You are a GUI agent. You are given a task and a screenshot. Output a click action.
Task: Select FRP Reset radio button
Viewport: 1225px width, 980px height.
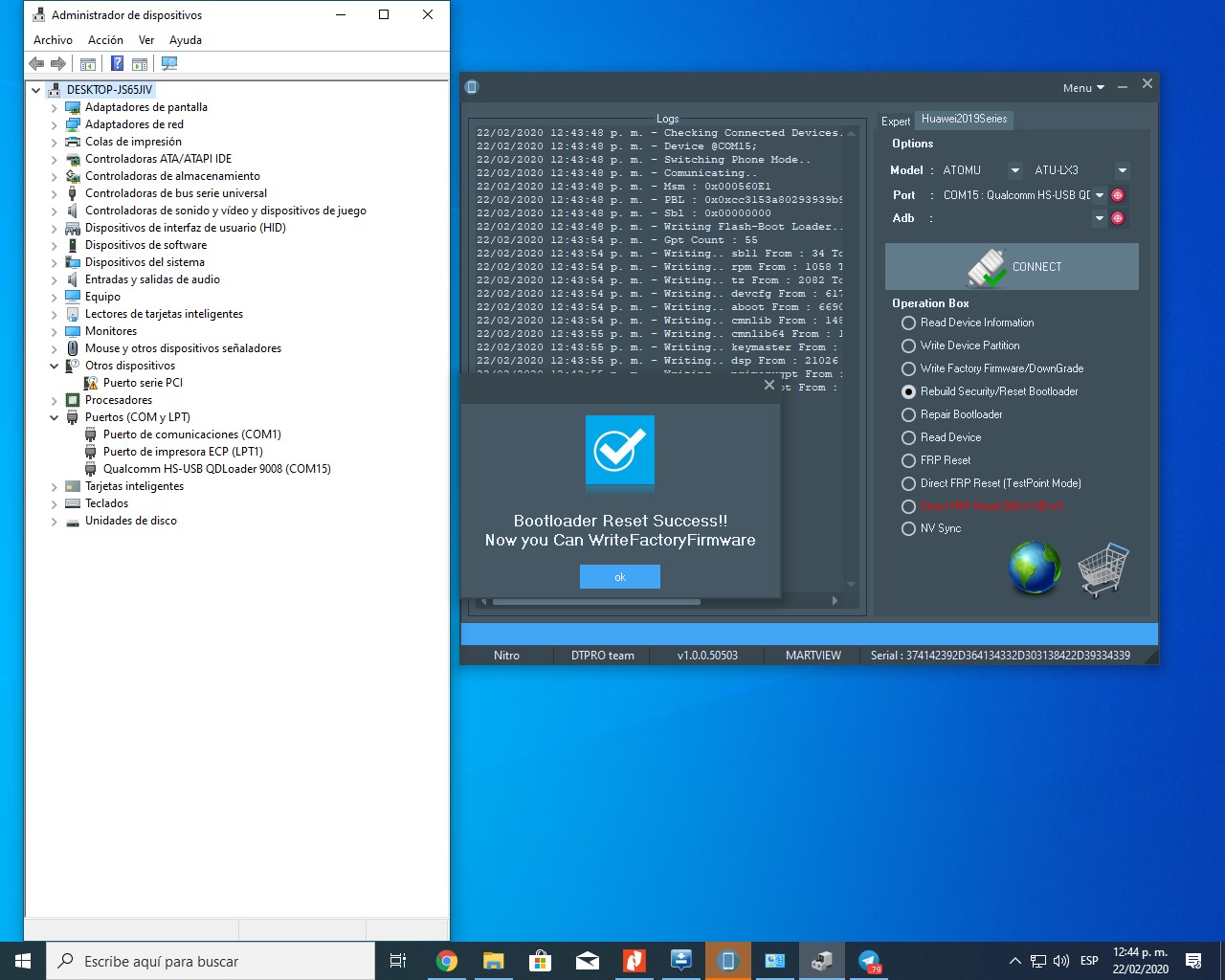point(908,460)
